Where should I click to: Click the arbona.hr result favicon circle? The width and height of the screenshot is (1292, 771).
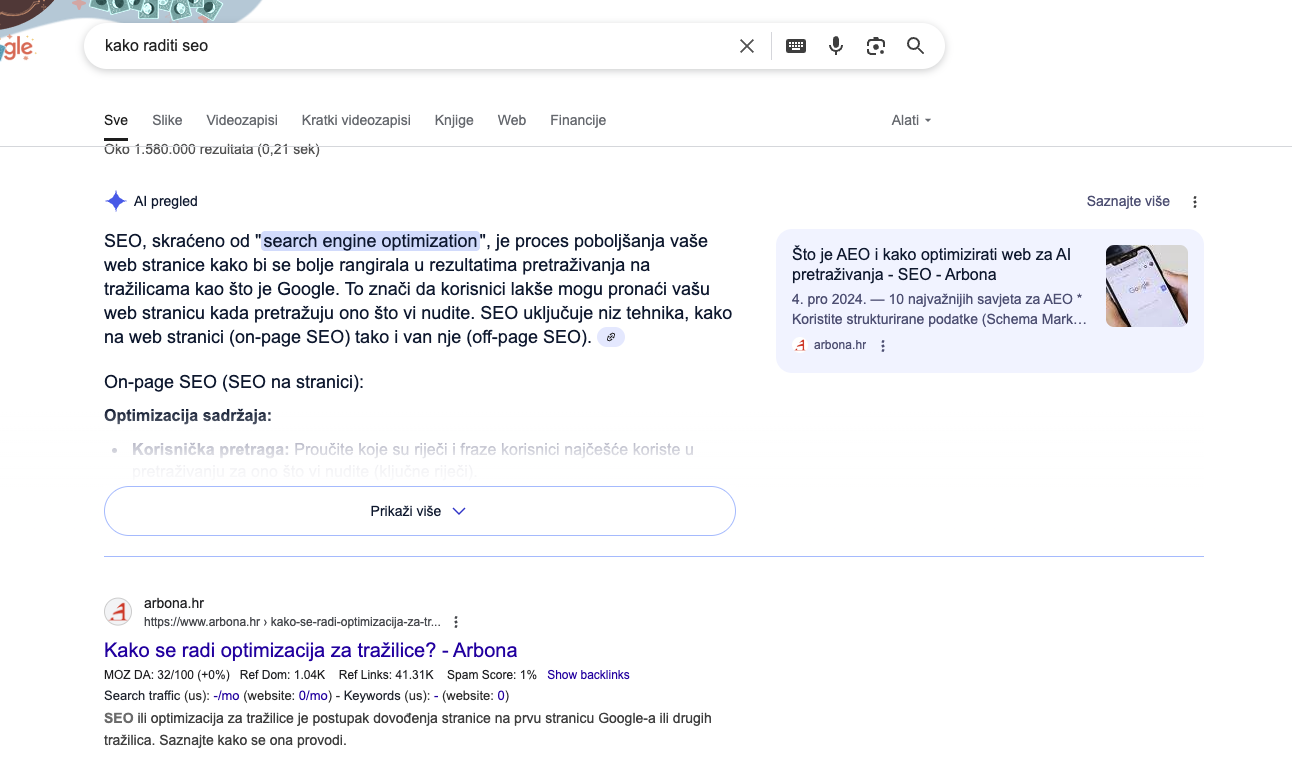[x=118, y=612]
